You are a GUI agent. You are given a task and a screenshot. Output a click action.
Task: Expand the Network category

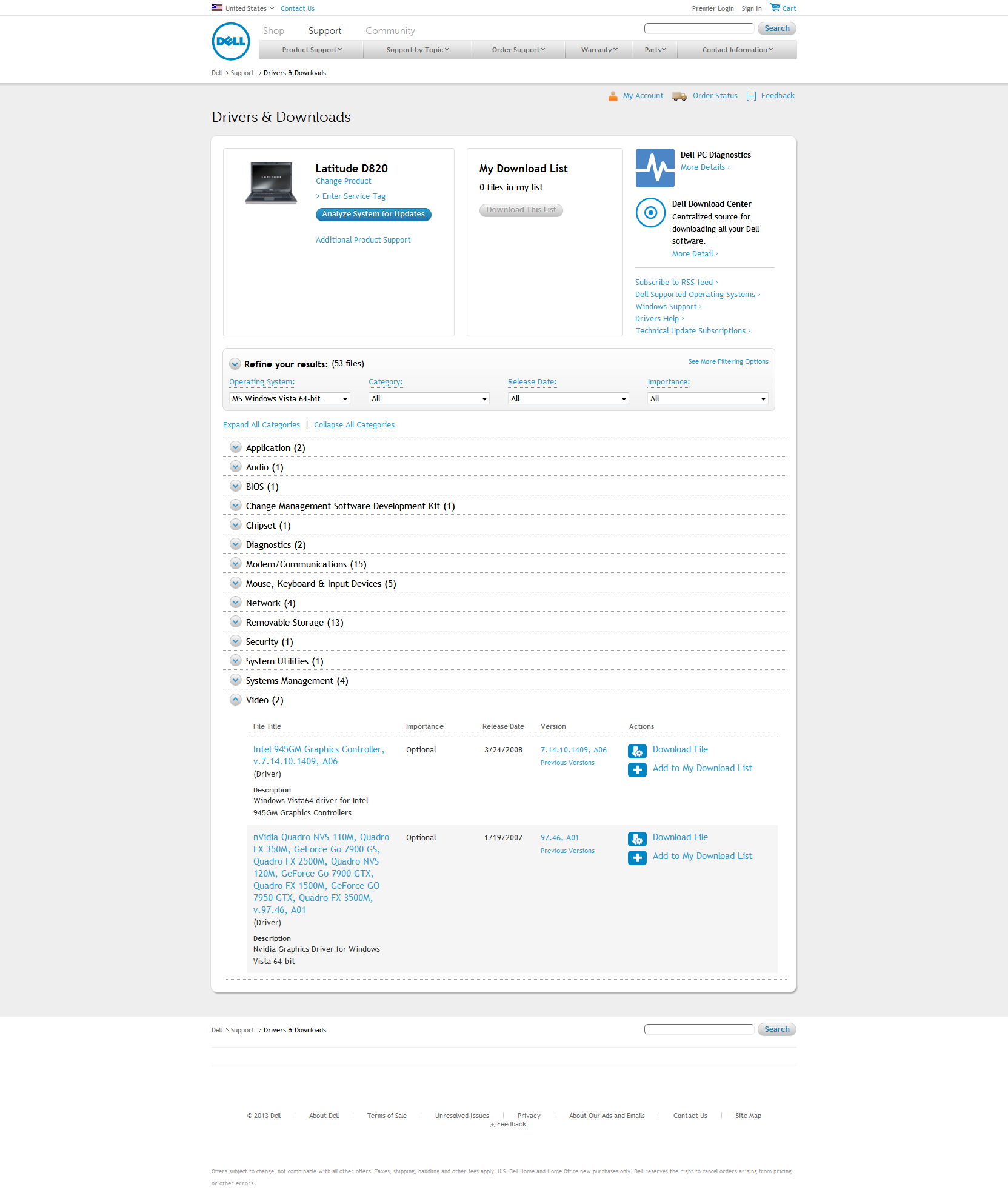pos(236,603)
